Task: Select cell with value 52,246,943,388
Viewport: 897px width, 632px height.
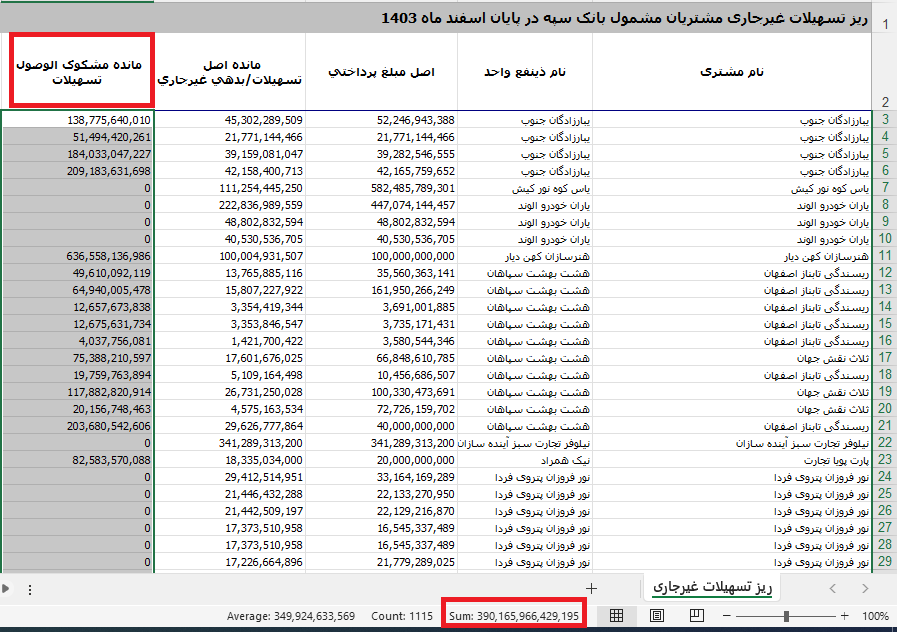Action: (382, 120)
